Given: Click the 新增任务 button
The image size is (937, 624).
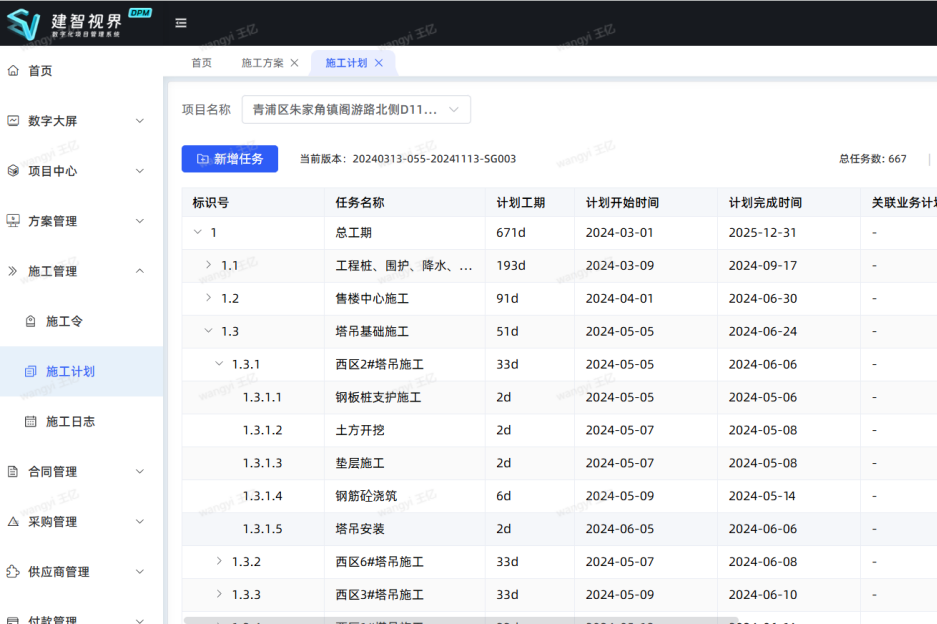Looking at the screenshot, I should point(229,159).
